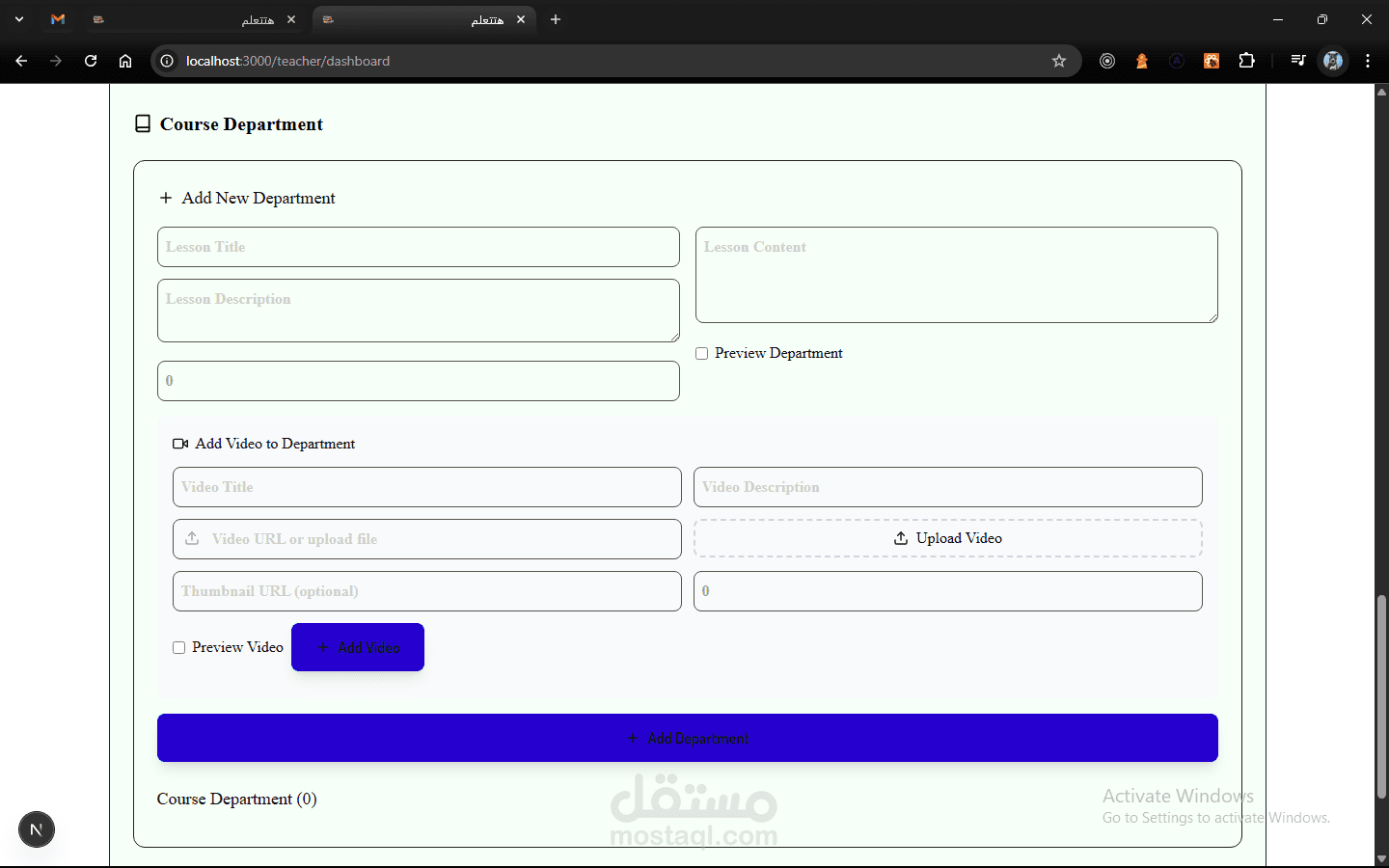Open the circular target extension icon

(1107, 61)
